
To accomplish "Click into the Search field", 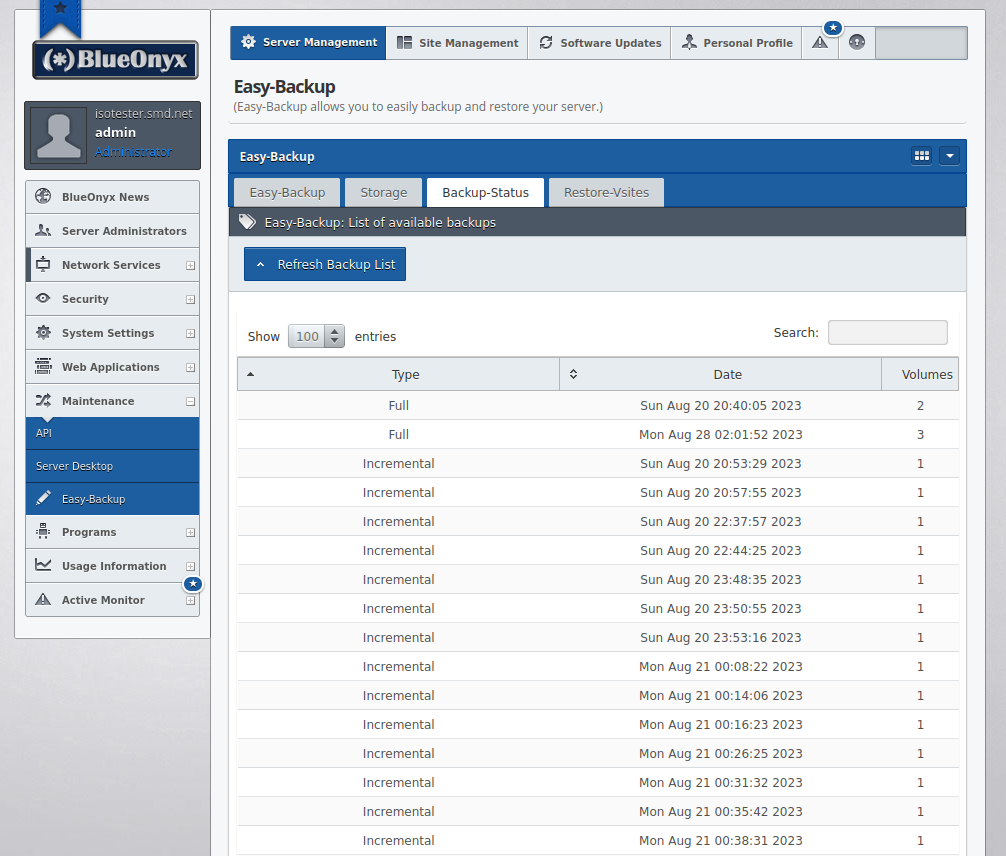I will click(x=887, y=332).
